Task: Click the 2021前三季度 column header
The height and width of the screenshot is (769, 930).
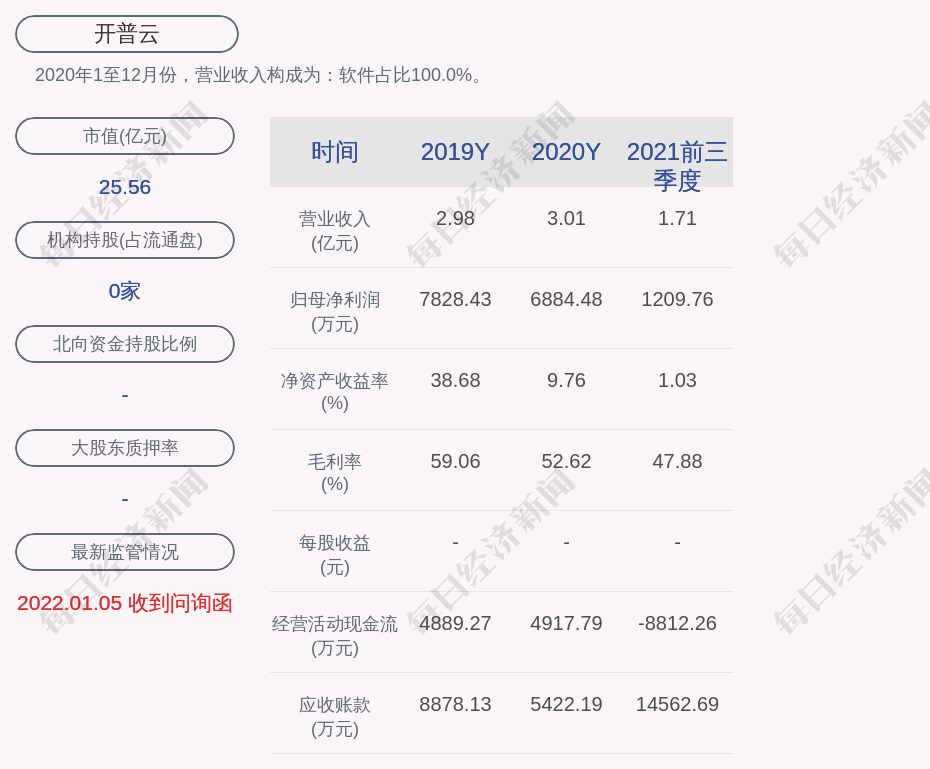Action: click(x=677, y=166)
